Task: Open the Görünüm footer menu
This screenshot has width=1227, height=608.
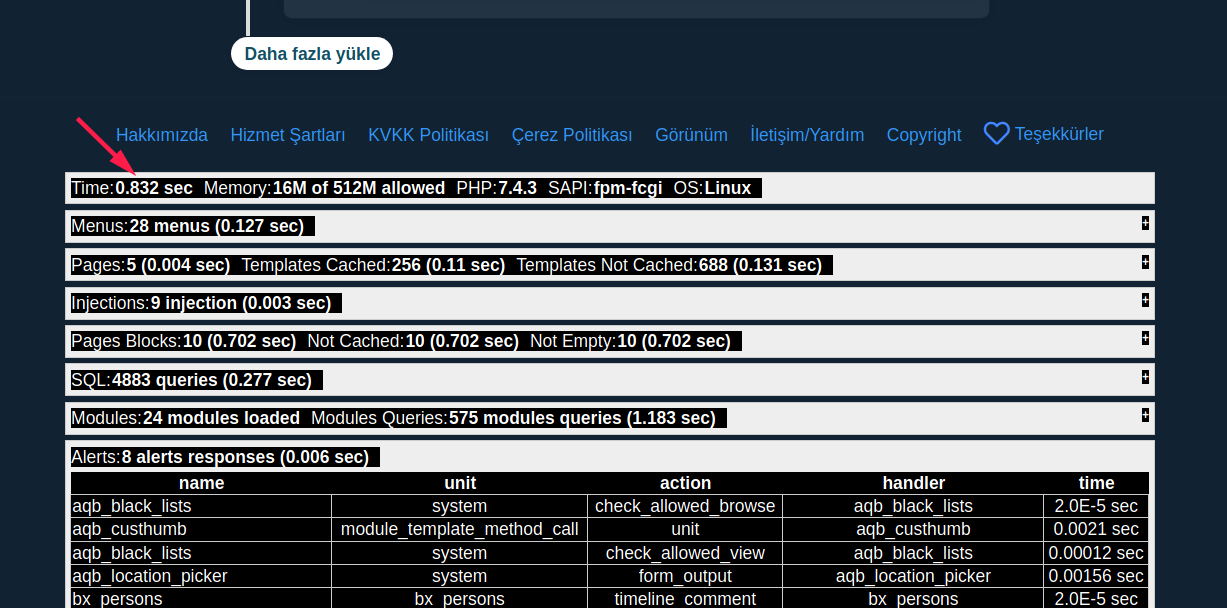Action: coord(691,135)
